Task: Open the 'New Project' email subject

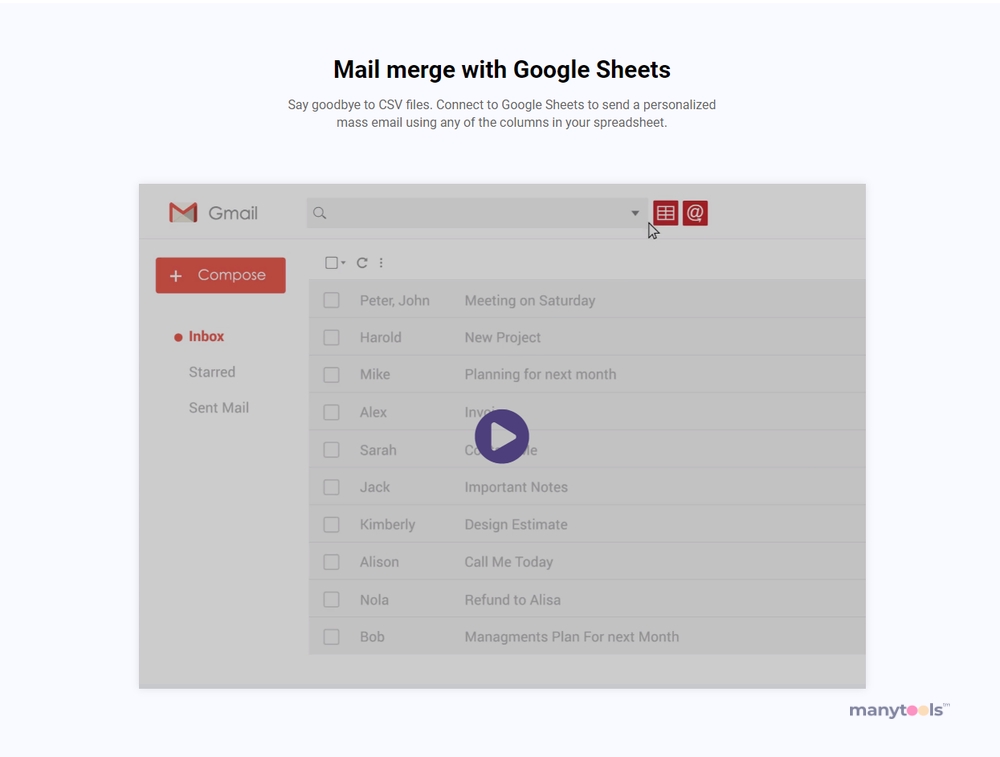Action: [503, 337]
